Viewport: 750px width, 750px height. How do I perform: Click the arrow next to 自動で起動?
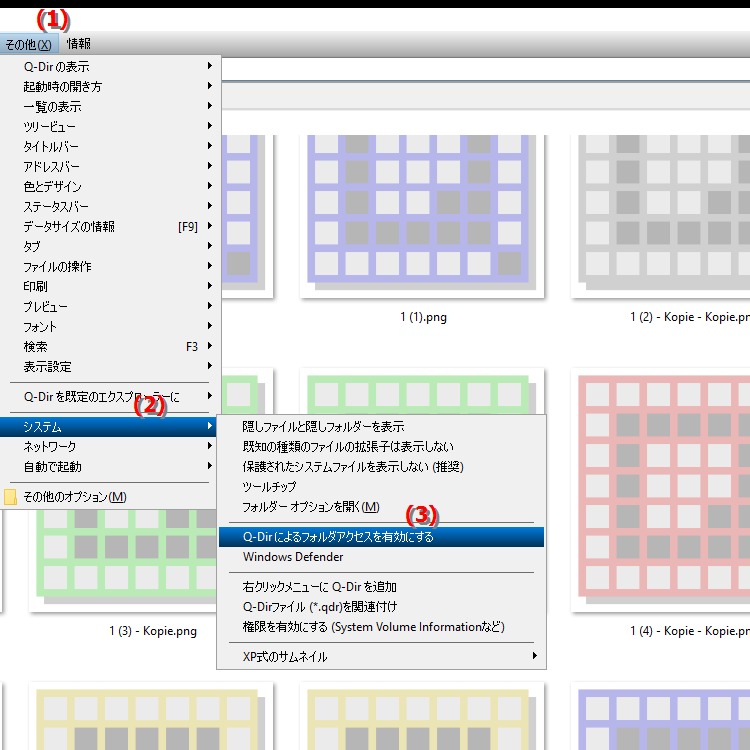210,466
